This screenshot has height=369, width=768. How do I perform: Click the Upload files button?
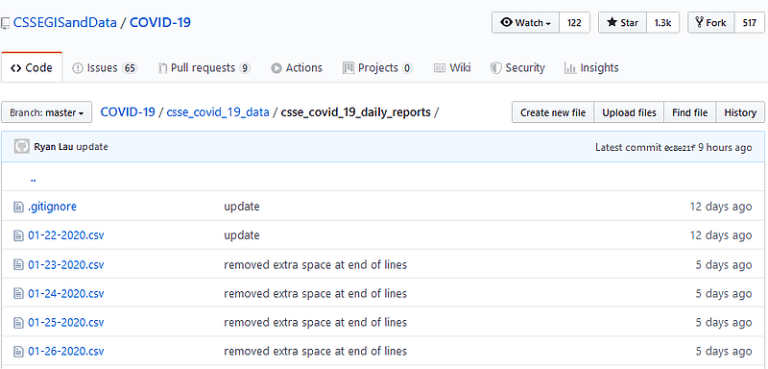(x=629, y=113)
